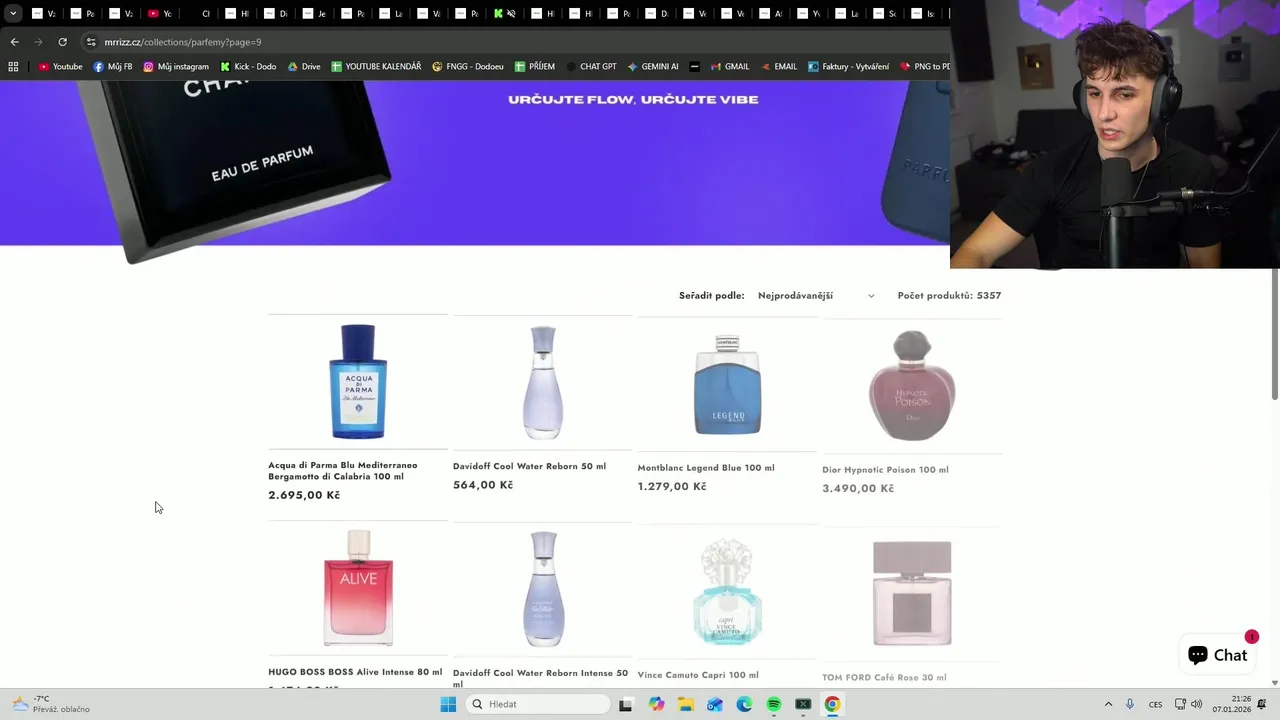Open site information icon in address bar
The image size is (1280, 720).
91,42
